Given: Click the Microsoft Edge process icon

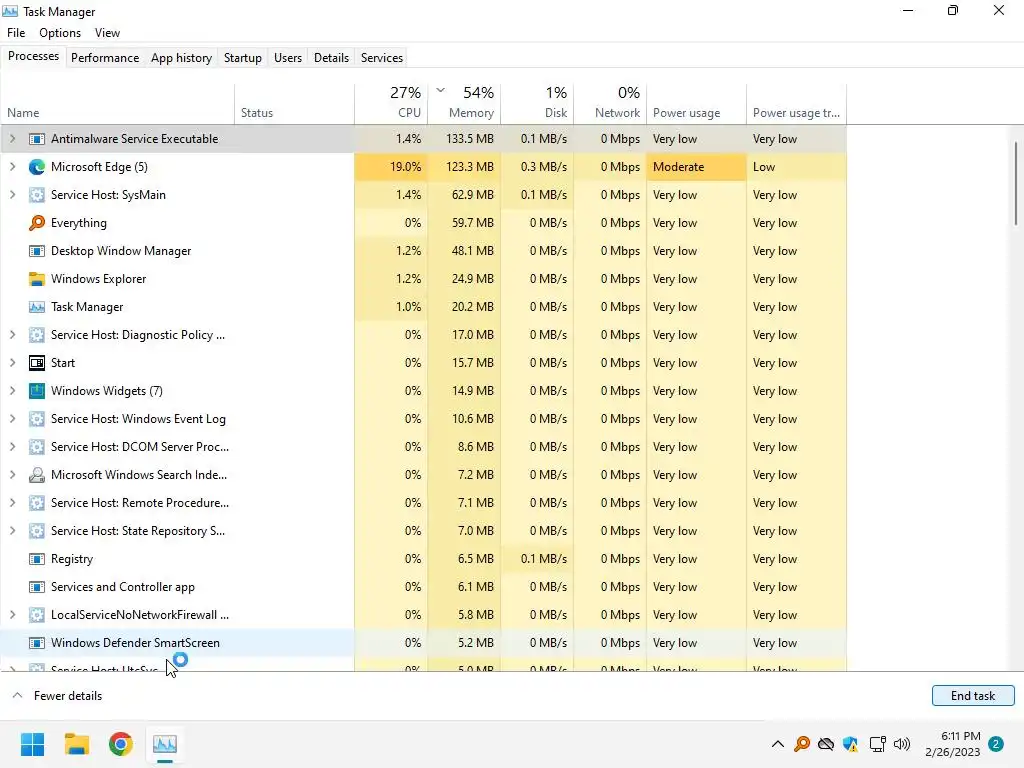Looking at the screenshot, I should (37, 167).
